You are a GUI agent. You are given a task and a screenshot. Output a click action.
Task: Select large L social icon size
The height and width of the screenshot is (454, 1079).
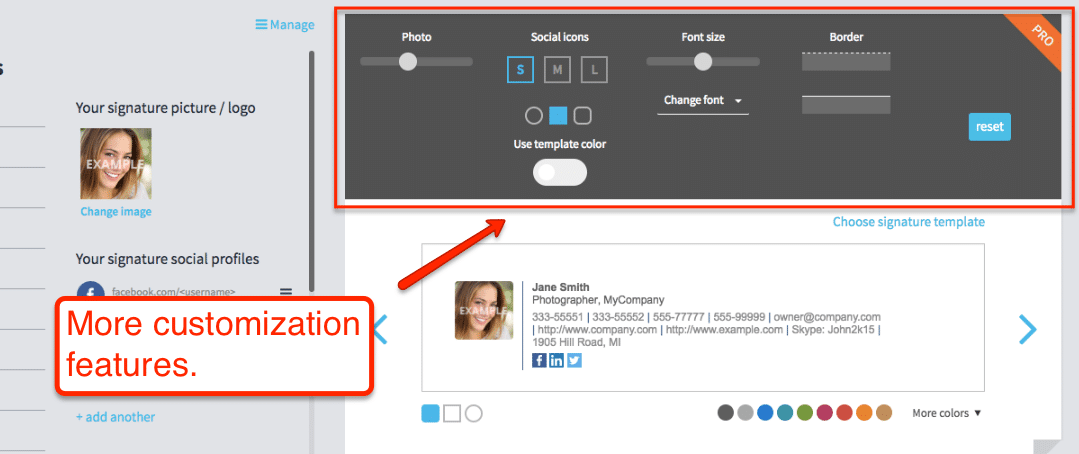[x=594, y=70]
